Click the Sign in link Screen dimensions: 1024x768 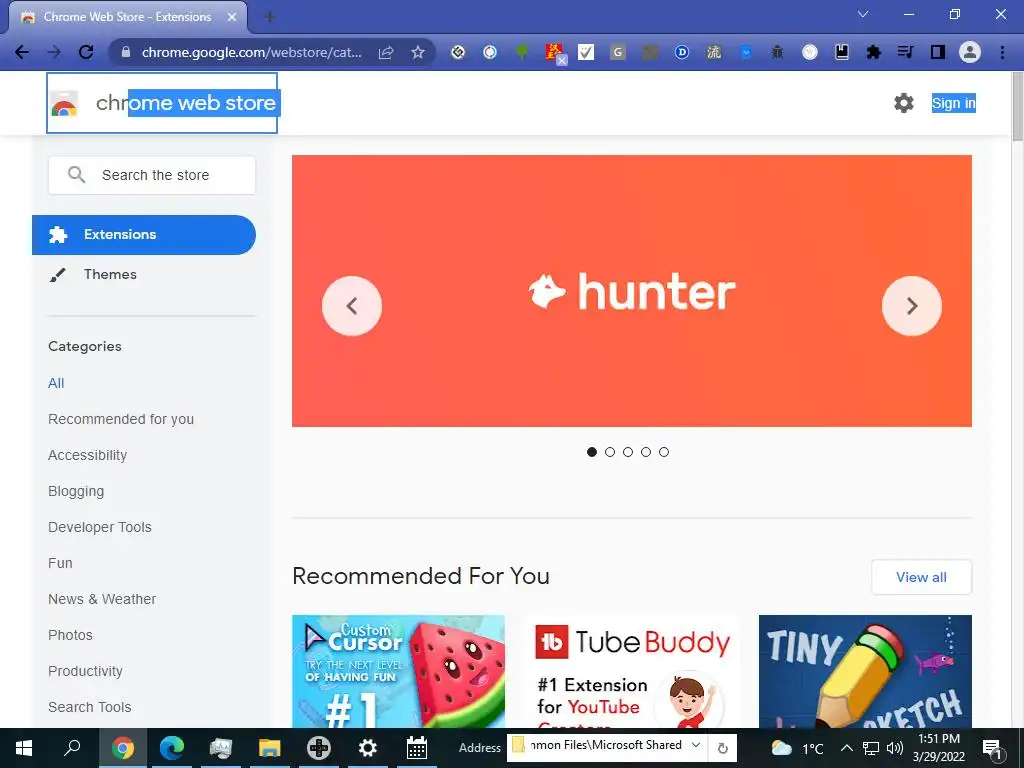point(953,103)
